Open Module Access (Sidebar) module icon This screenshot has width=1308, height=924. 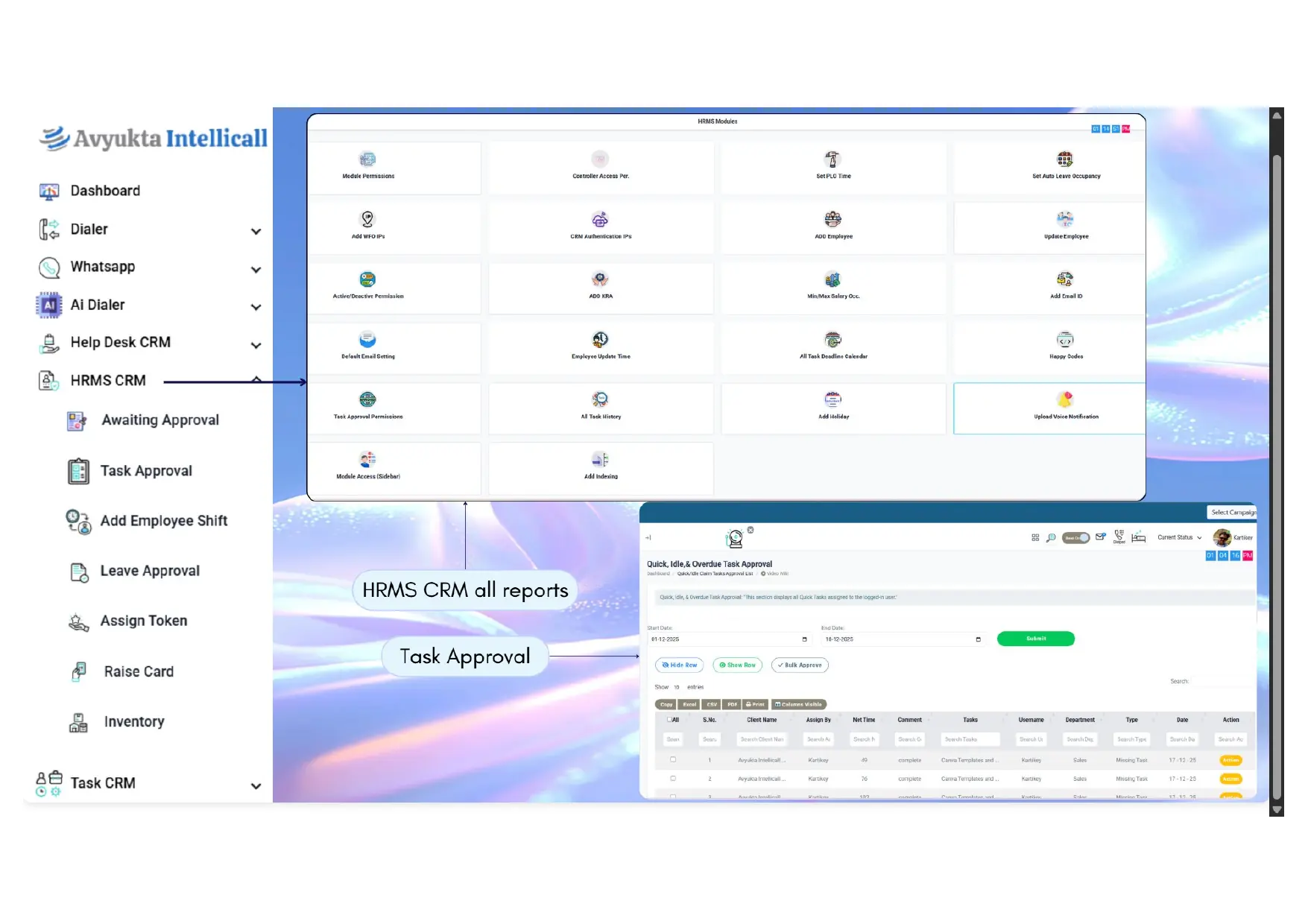(367, 460)
